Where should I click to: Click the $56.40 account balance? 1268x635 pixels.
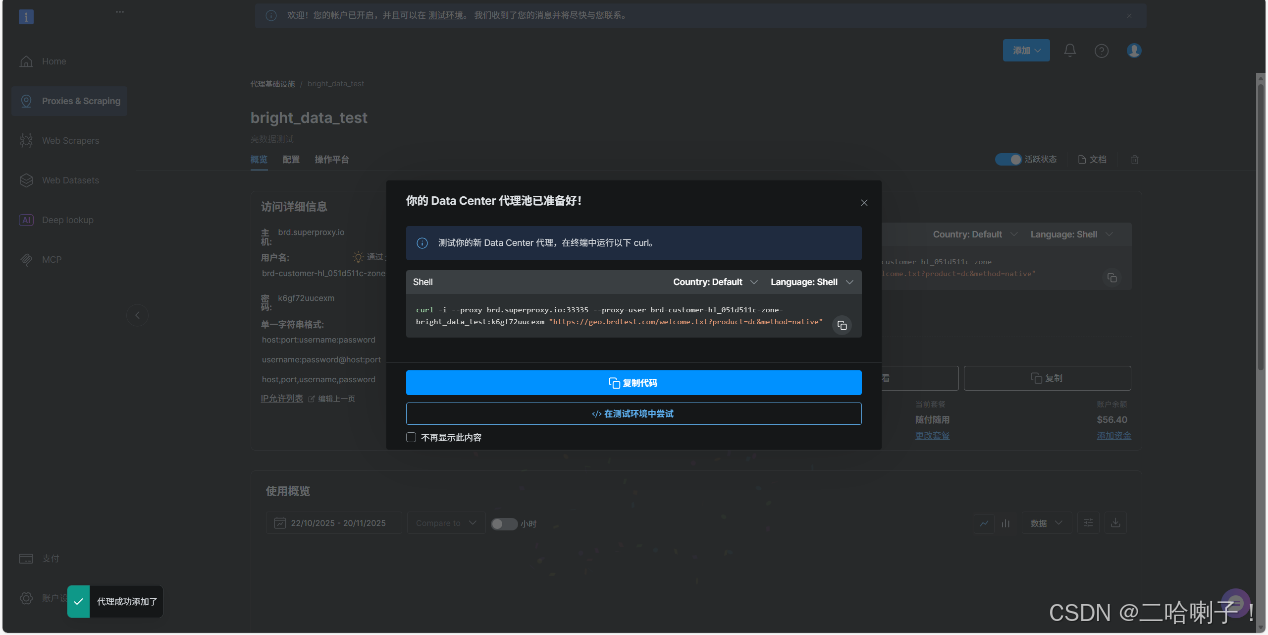pos(1111,420)
